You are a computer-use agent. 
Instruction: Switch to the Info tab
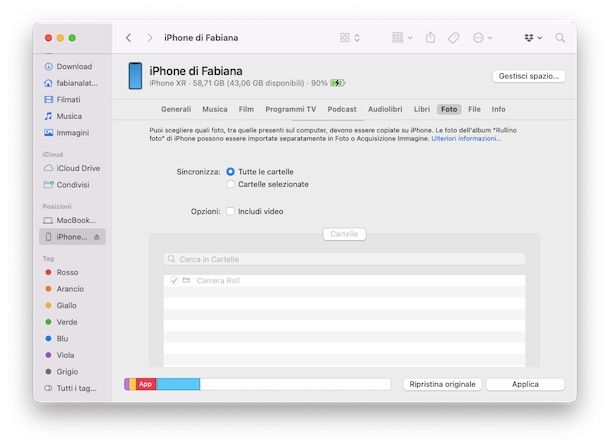498,109
